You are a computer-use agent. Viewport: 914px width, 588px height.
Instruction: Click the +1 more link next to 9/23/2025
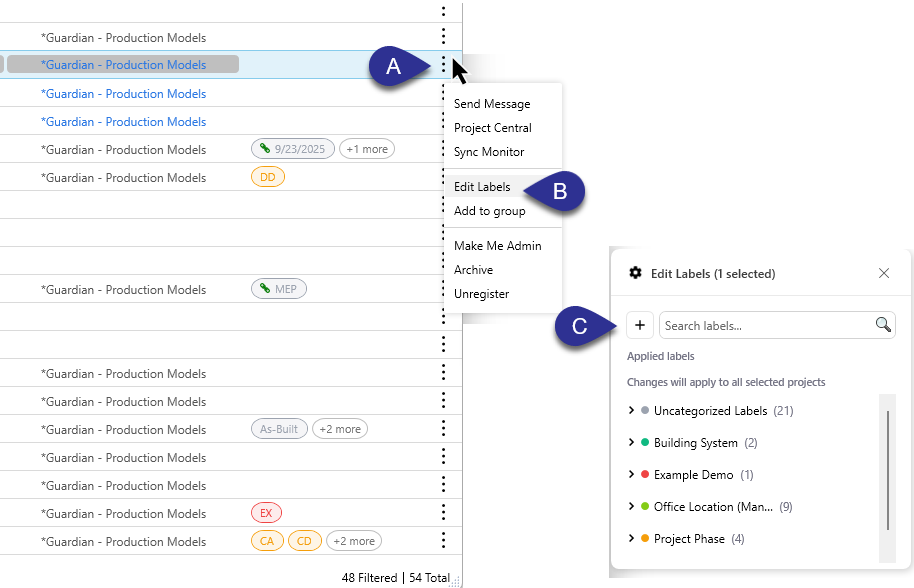pyautogui.click(x=366, y=148)
